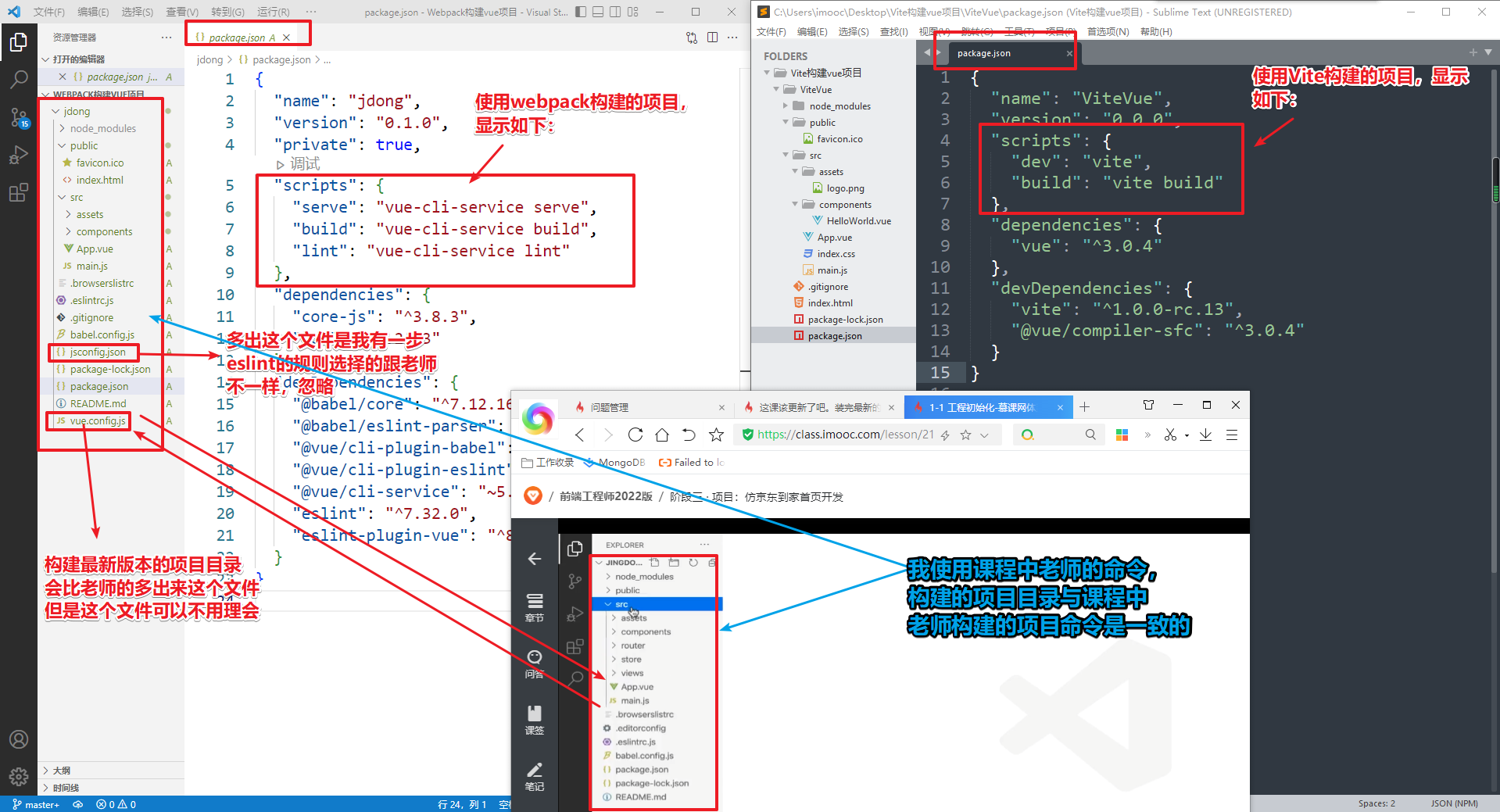Open the address bar dropdown arrow in browser
The image size is (1500, 812).
point(984,435)
